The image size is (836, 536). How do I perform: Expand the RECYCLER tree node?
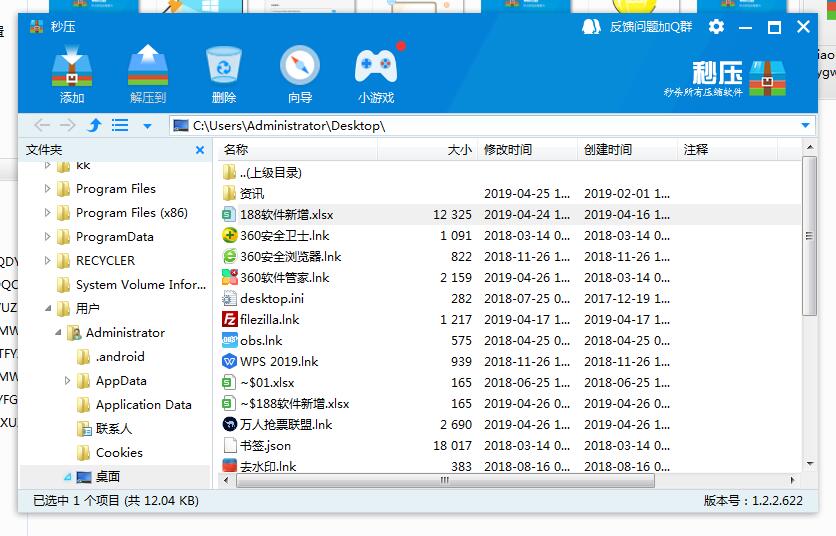pos(47,260)
